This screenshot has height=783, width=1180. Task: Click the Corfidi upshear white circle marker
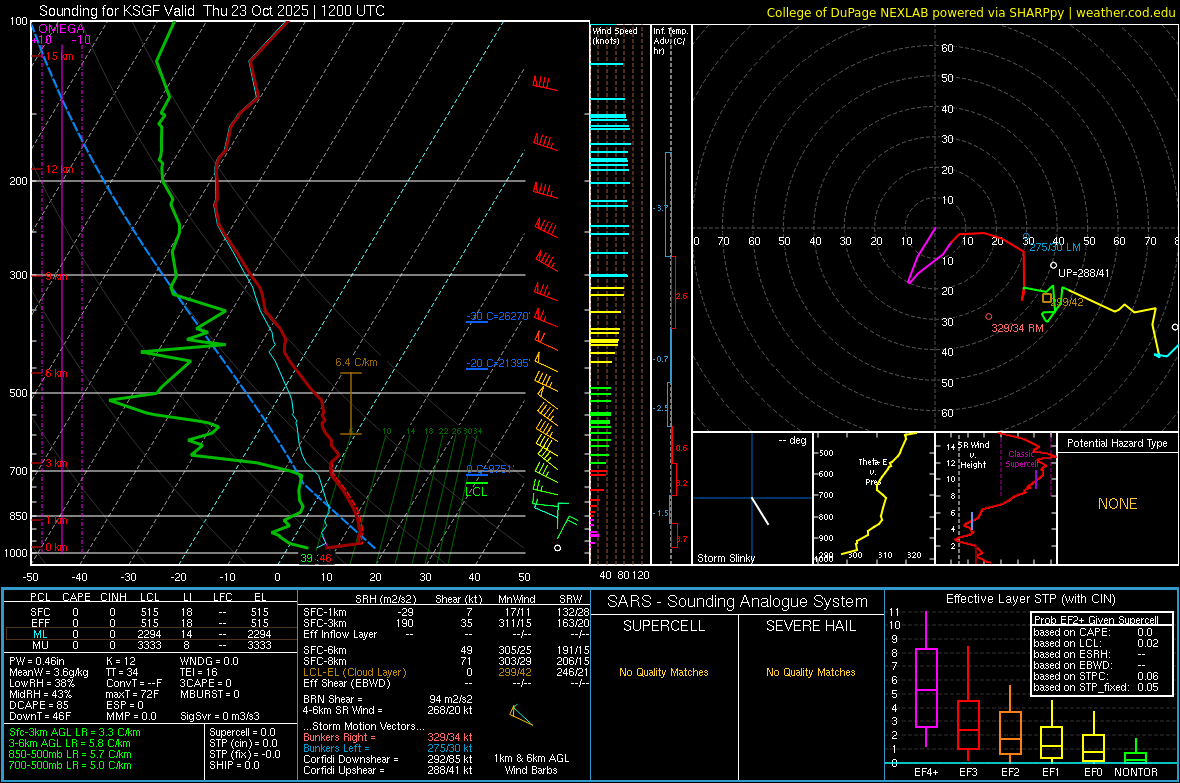(x=1054, y=265)
